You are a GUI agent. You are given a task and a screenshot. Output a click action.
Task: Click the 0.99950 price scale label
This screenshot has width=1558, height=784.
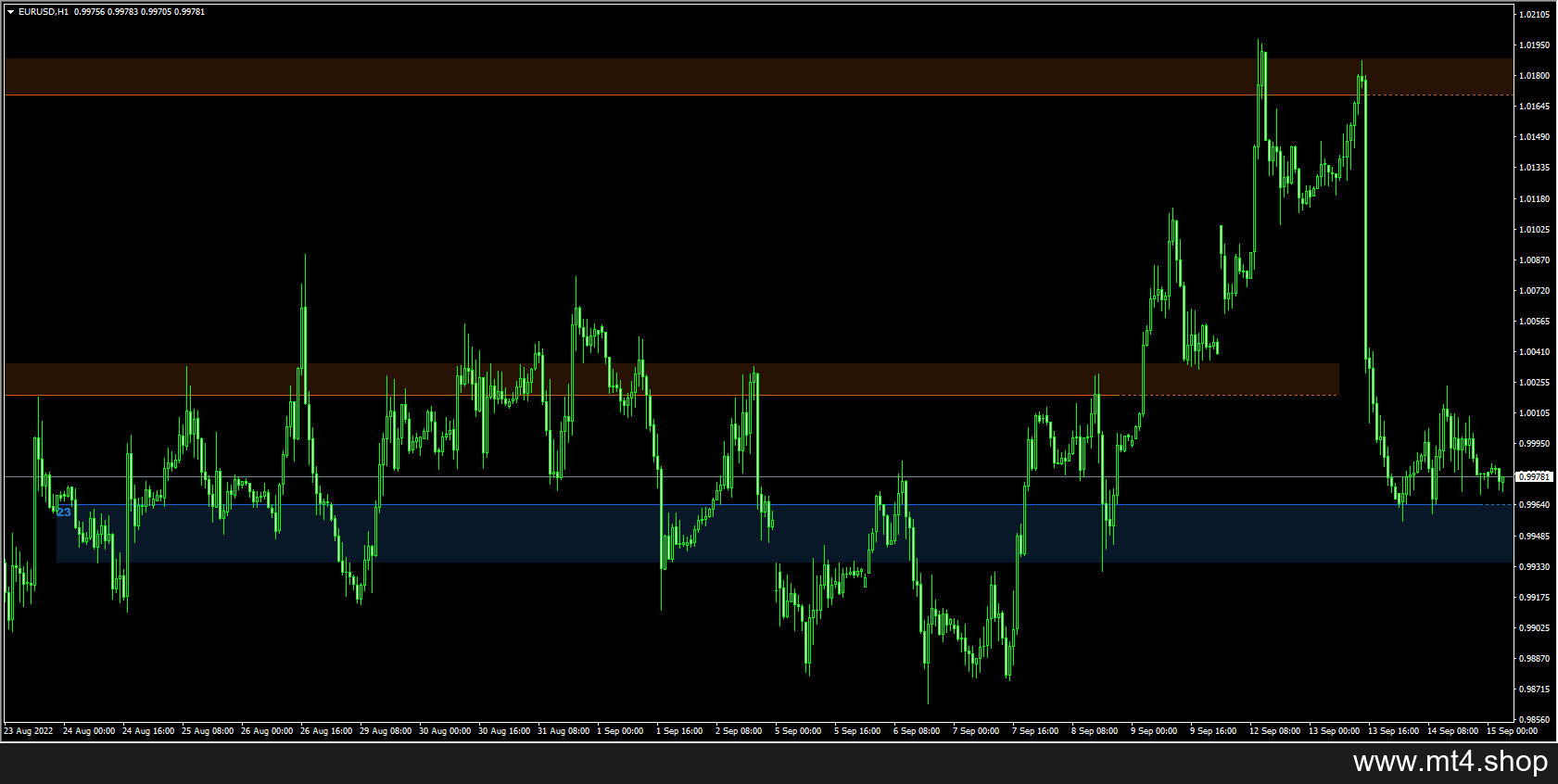1535,444
